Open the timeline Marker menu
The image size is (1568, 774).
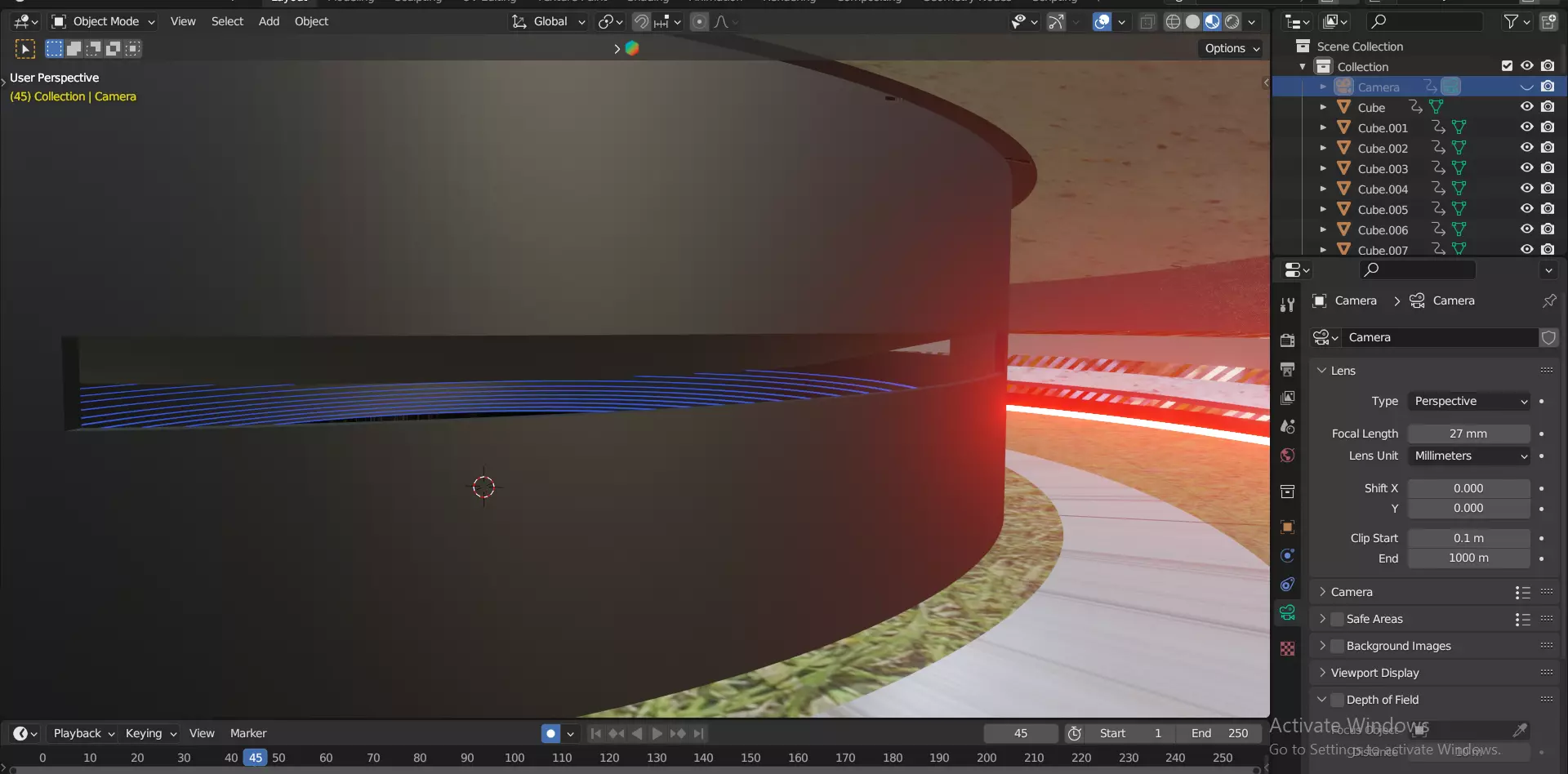[248, 733]
